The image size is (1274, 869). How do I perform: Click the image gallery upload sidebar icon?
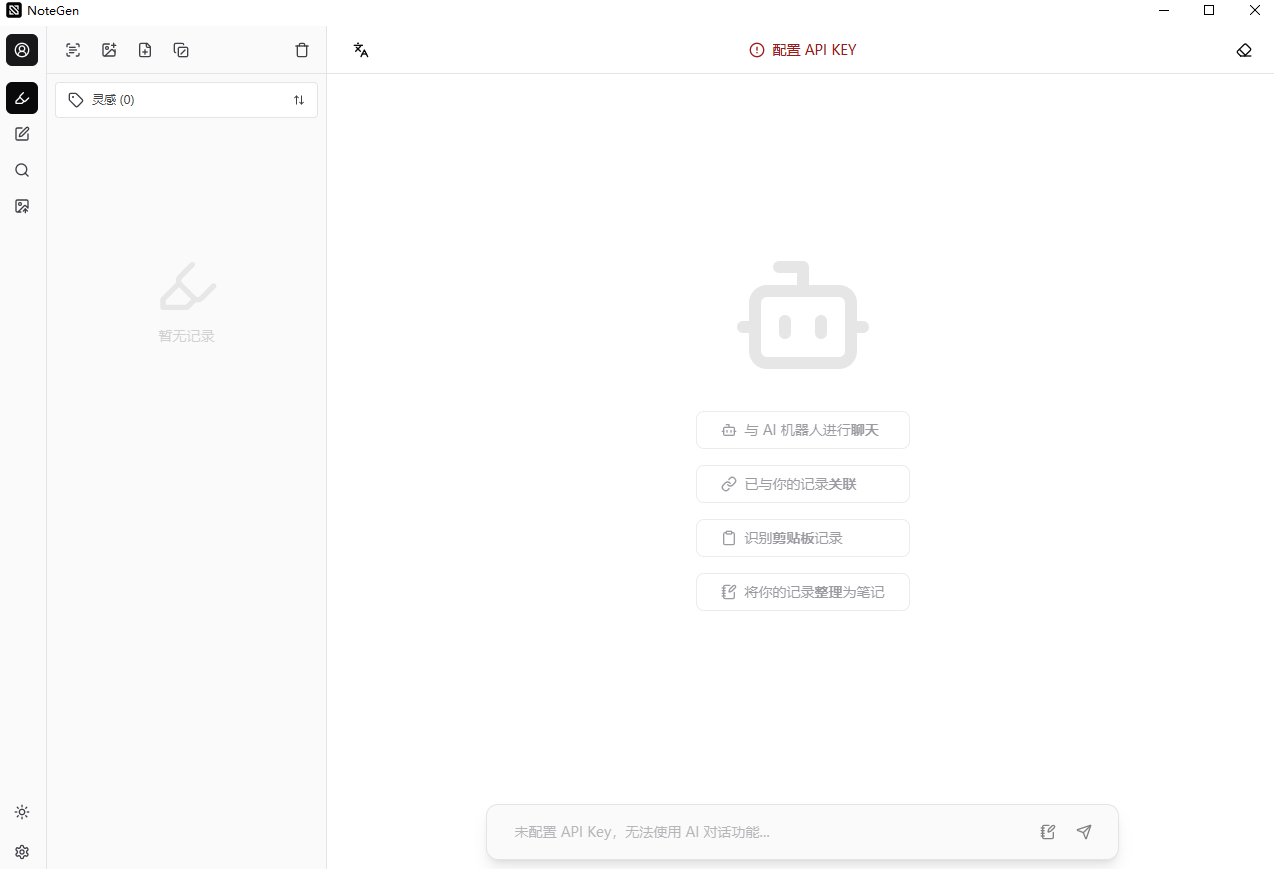click(x=22, y=206)
